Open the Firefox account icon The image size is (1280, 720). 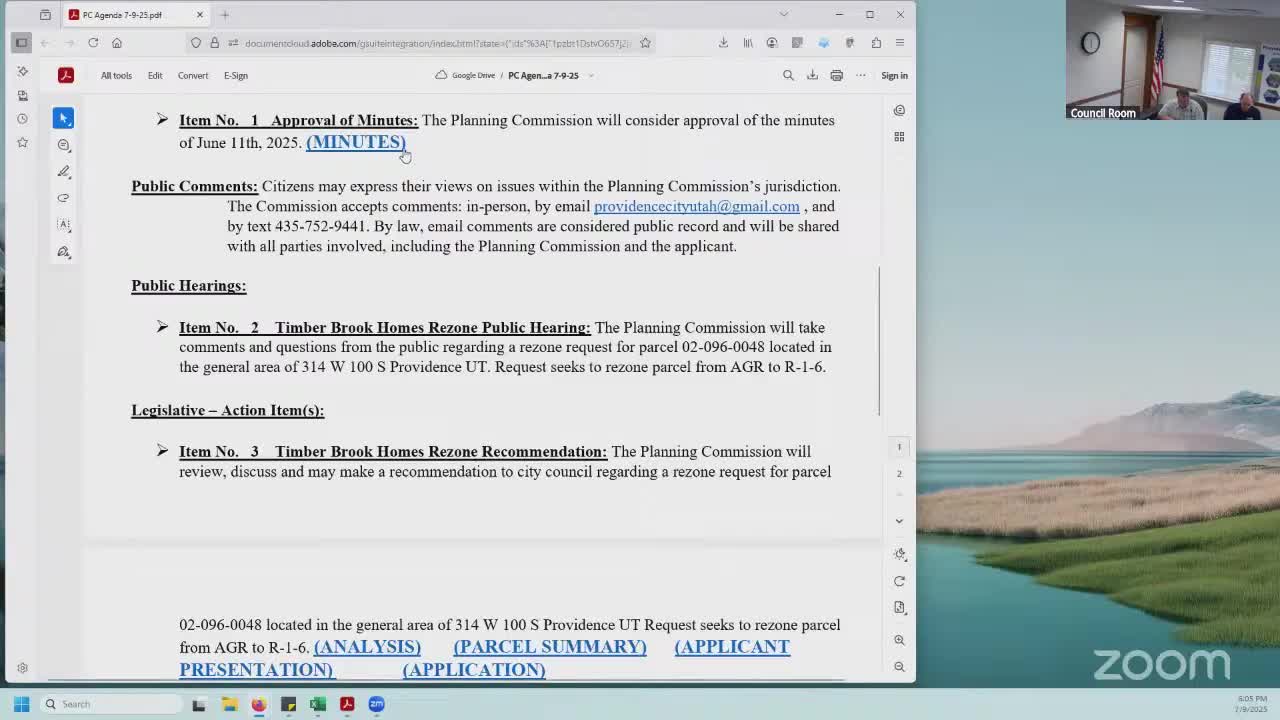(772, 43)
